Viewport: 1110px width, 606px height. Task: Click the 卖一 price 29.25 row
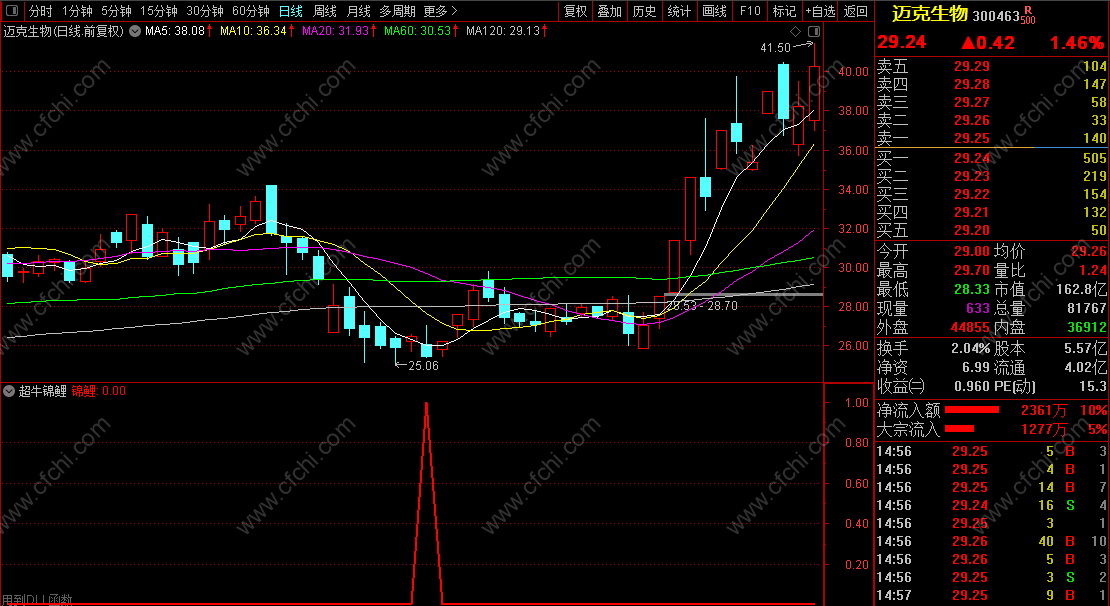[x=992, y=138]
